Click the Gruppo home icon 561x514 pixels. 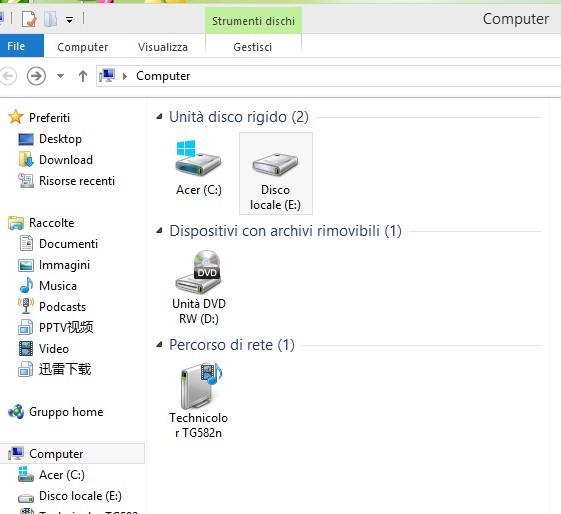pyautogui.click(x=16, y=412)
